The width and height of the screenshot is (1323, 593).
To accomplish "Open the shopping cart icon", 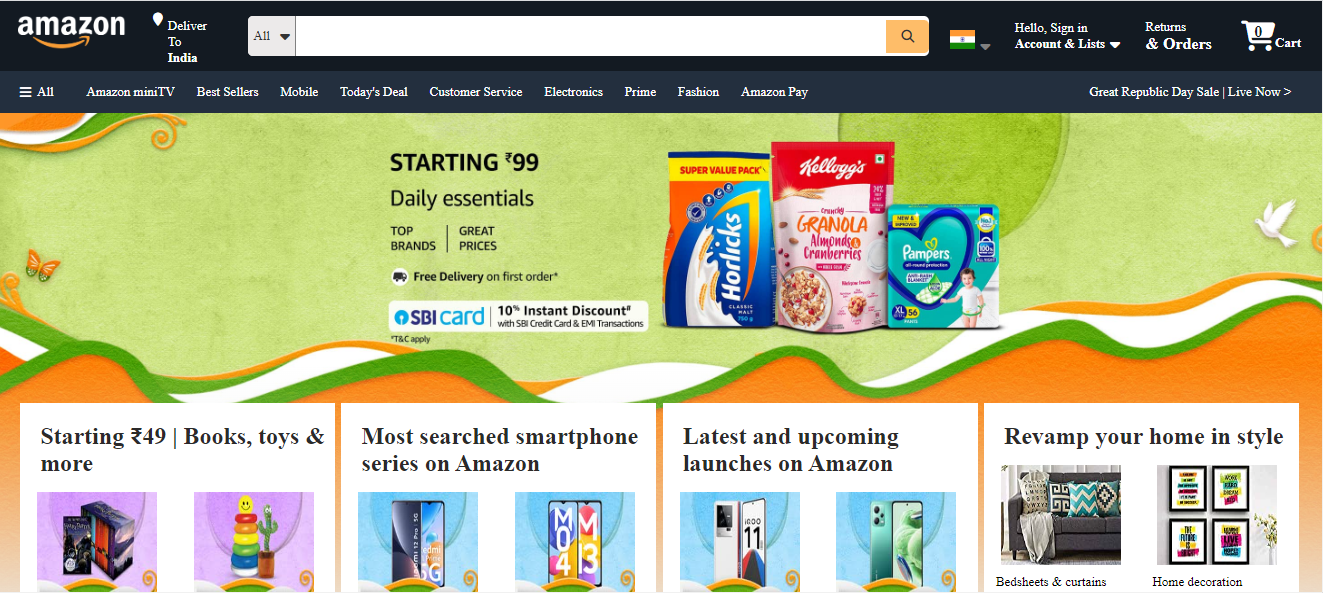I will (x=1257, y=36).
